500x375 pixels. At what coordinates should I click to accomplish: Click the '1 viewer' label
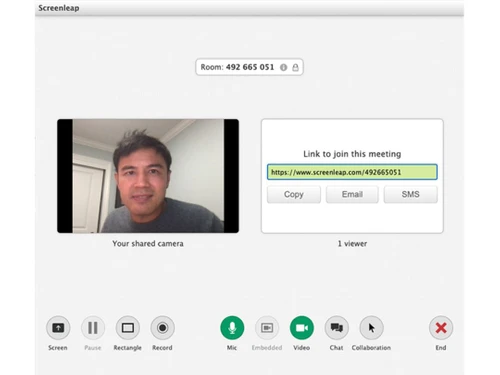tap(352, 244)
